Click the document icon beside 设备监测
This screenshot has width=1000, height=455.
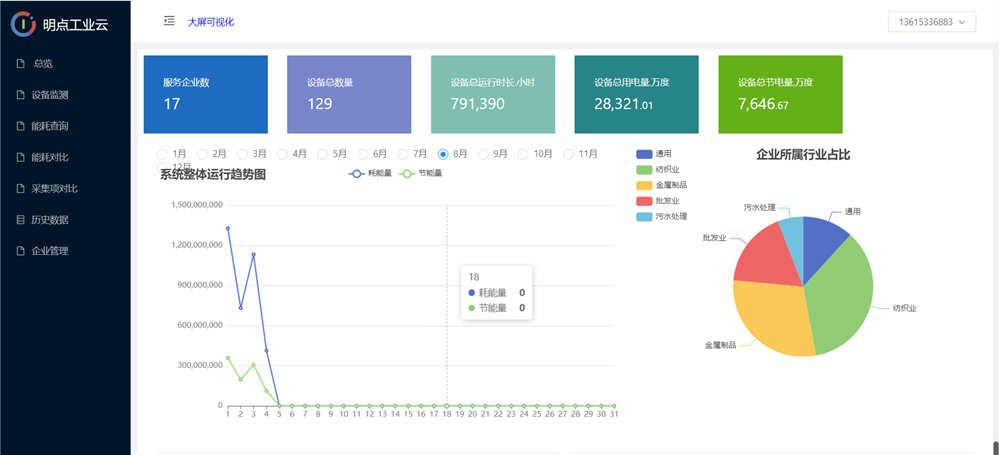[20, 95]
